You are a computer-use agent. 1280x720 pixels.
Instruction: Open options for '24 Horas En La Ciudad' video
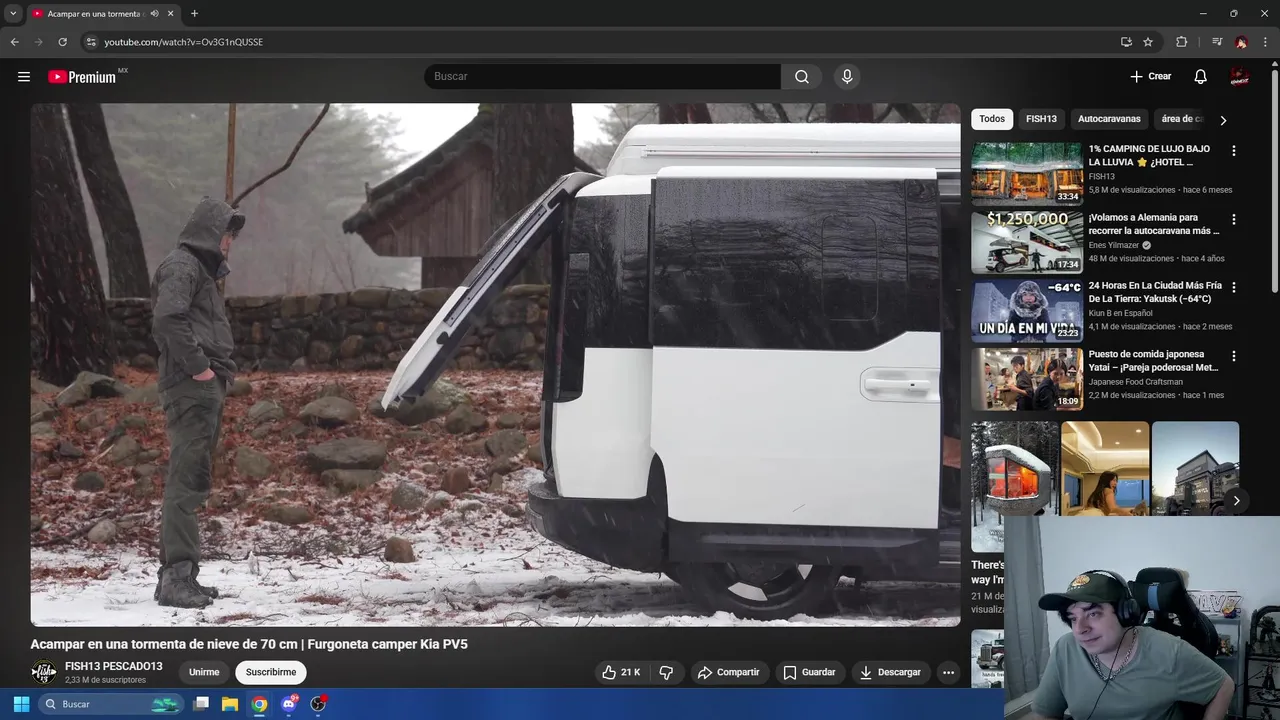coord(1233,287)
